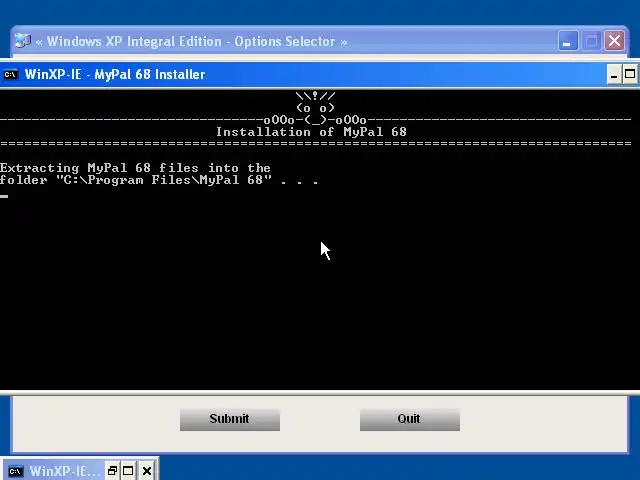Image resolution: width=640 pixels, height=480 pixels.
Task: Click the 'Extracting MyPal 68 files into the' line
Action: click(x=135, y=168)
